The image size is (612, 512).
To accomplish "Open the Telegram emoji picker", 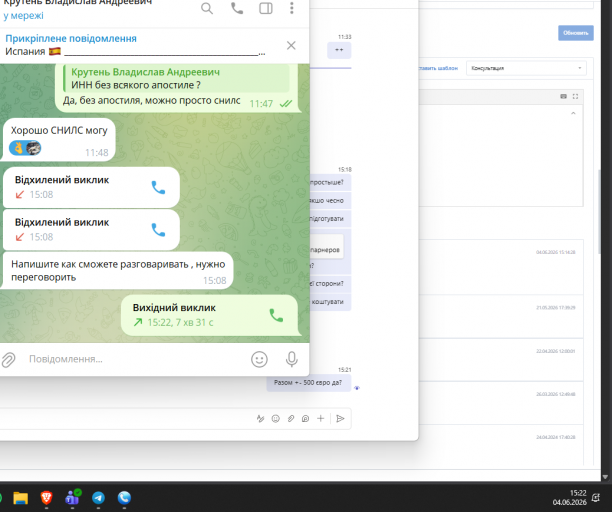I will pos(259,359).
